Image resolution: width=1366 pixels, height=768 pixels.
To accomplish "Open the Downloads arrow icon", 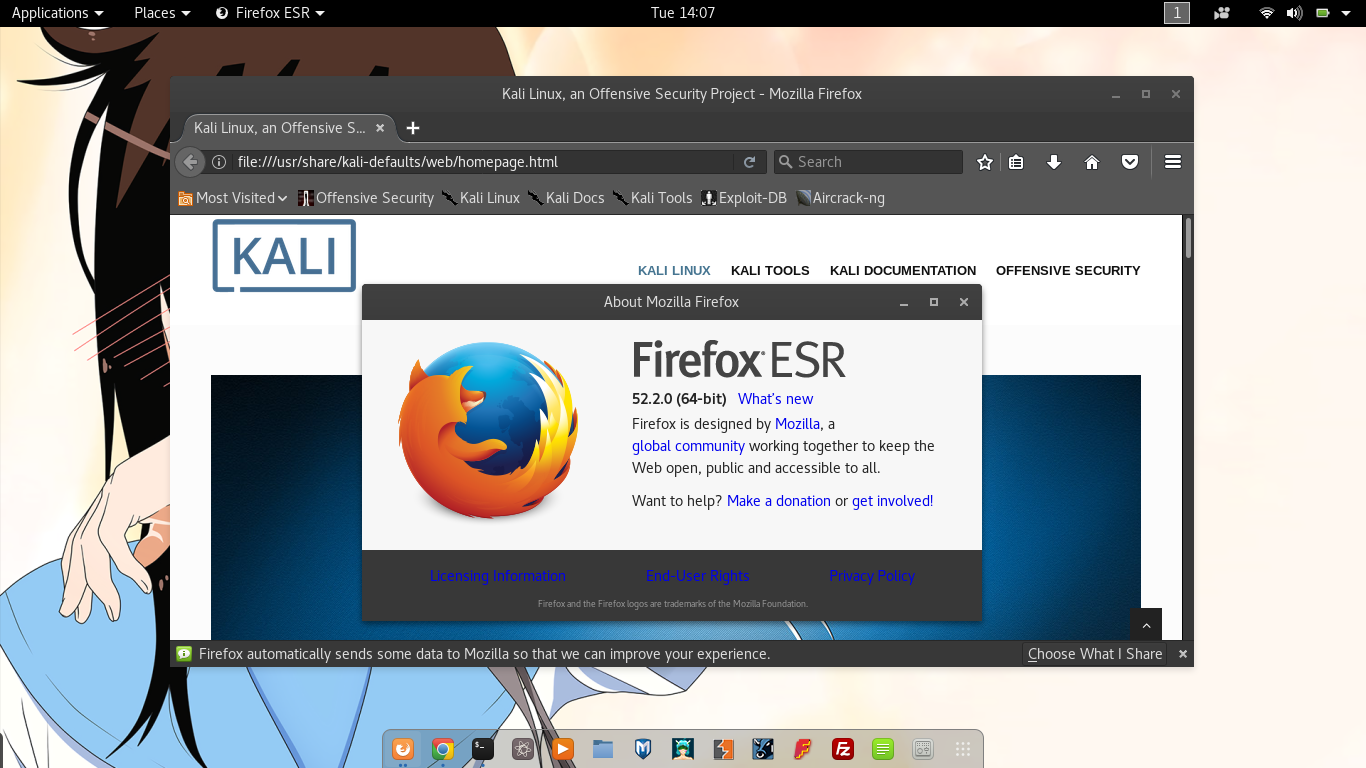I will 1053,162.
